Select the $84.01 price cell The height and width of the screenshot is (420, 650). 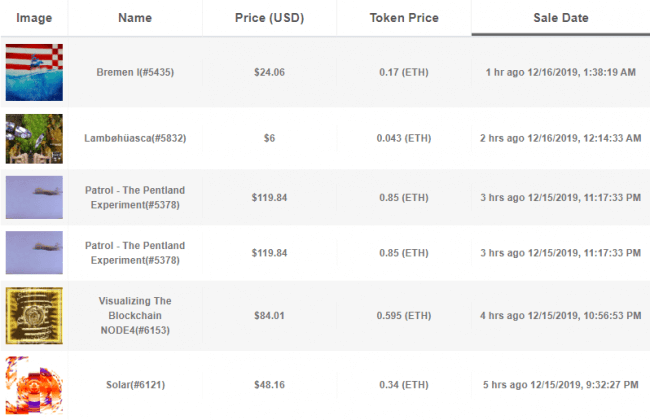[x=269, y=316]
